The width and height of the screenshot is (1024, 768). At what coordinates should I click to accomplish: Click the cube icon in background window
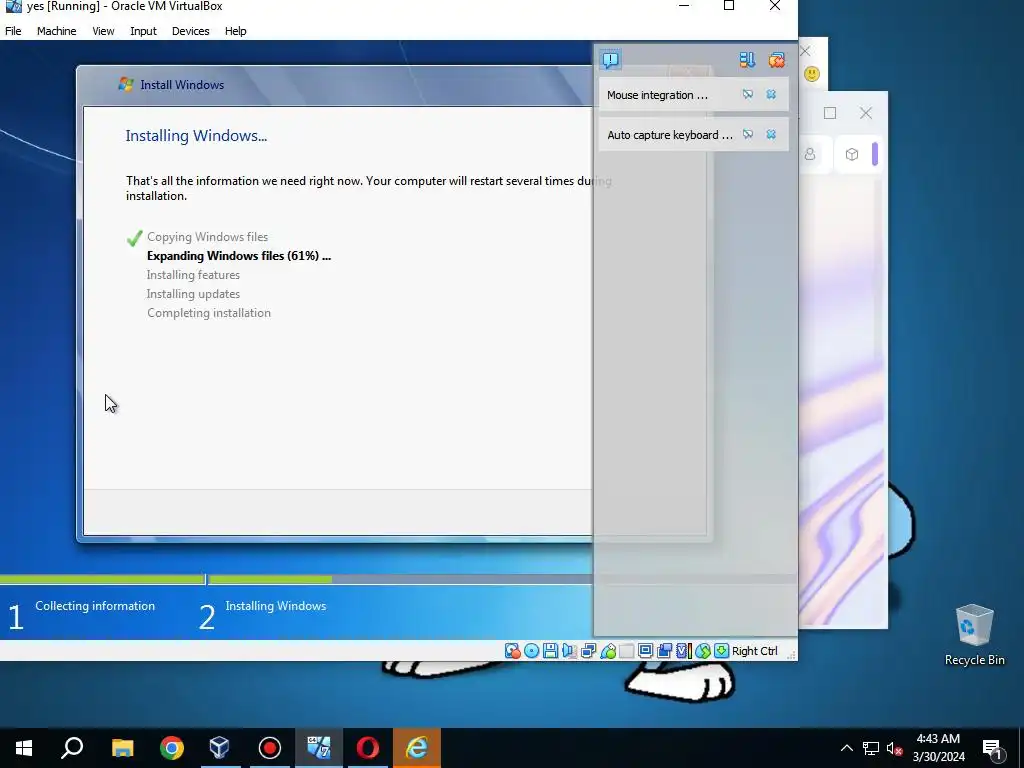pyautogui.click(x=852, y=154)
